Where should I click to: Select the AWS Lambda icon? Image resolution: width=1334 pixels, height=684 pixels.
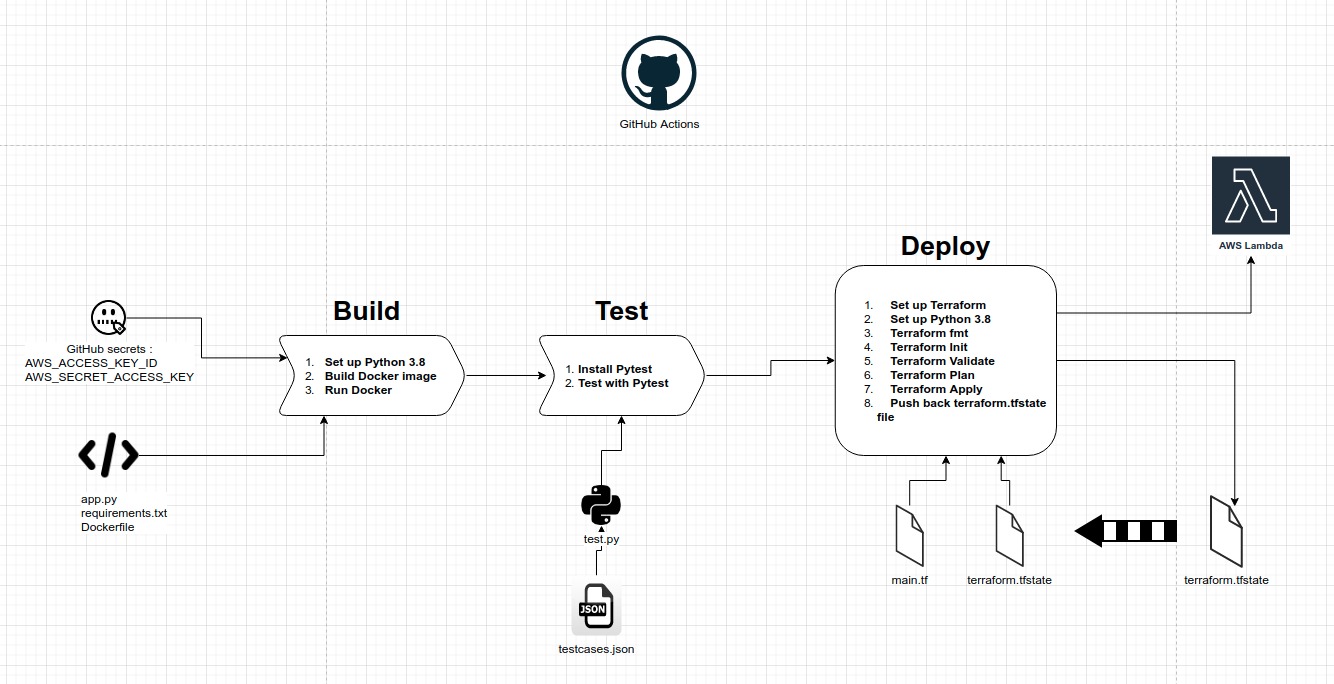tap(1250, 195)
